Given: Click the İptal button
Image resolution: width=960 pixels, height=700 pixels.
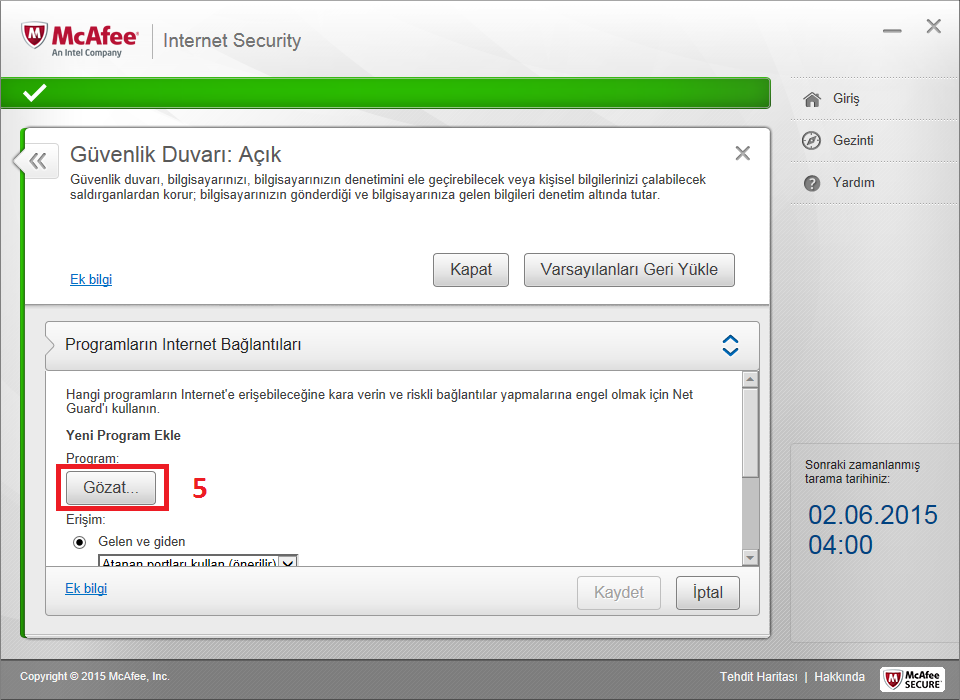Looking at the screenshot, I should click(708, 593).
